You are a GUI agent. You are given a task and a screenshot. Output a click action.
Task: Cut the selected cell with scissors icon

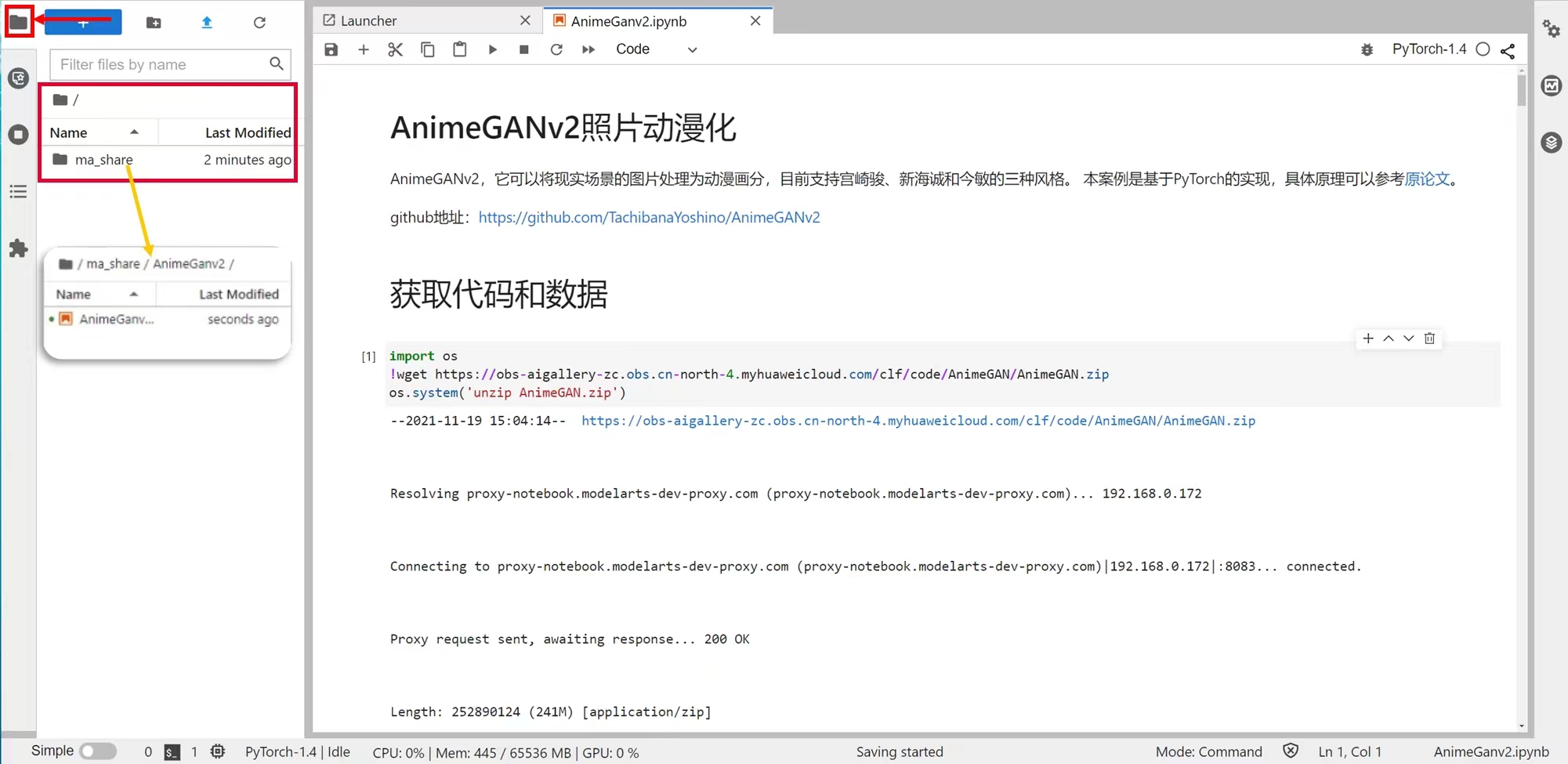pos(395,49)
